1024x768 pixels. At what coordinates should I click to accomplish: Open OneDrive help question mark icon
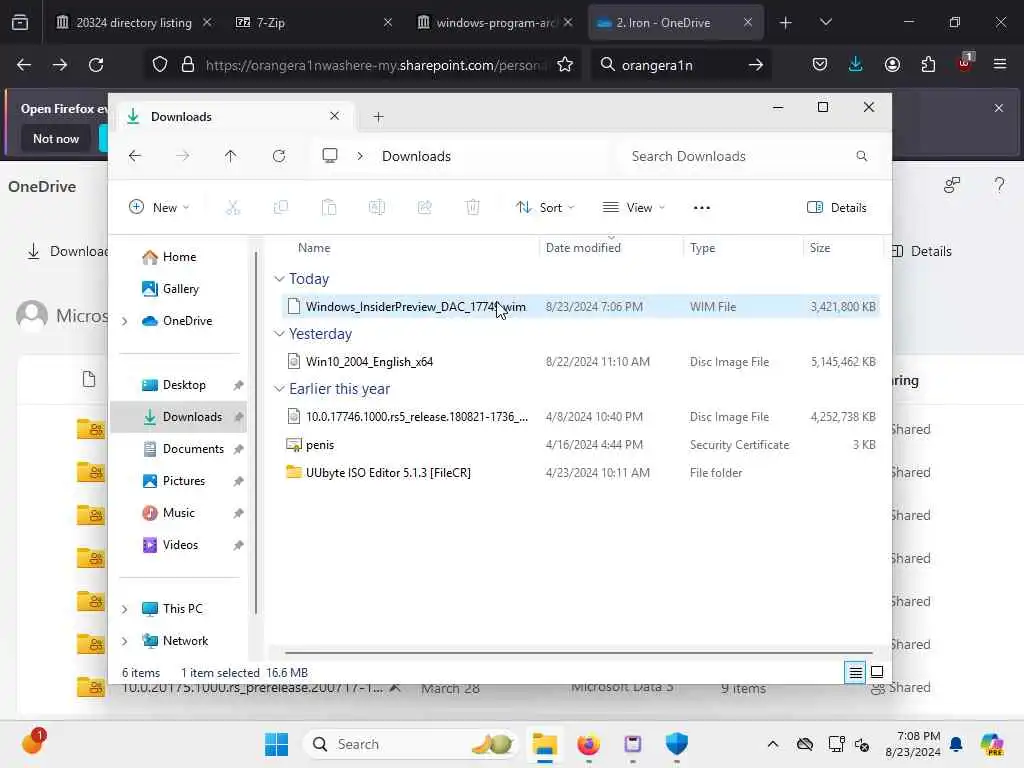click(x=999, y=185)
